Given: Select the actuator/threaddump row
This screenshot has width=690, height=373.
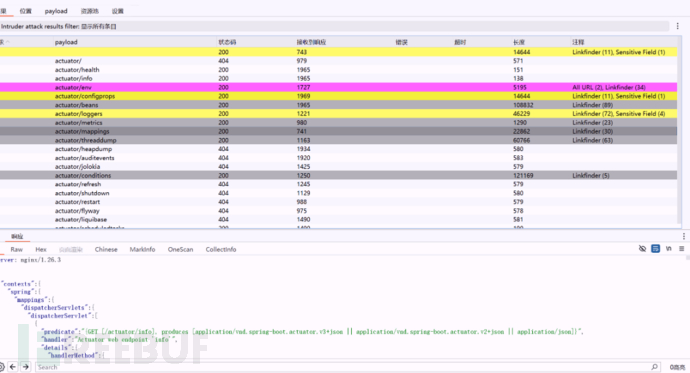Looking at the screenshot, I should pos(338,140).
